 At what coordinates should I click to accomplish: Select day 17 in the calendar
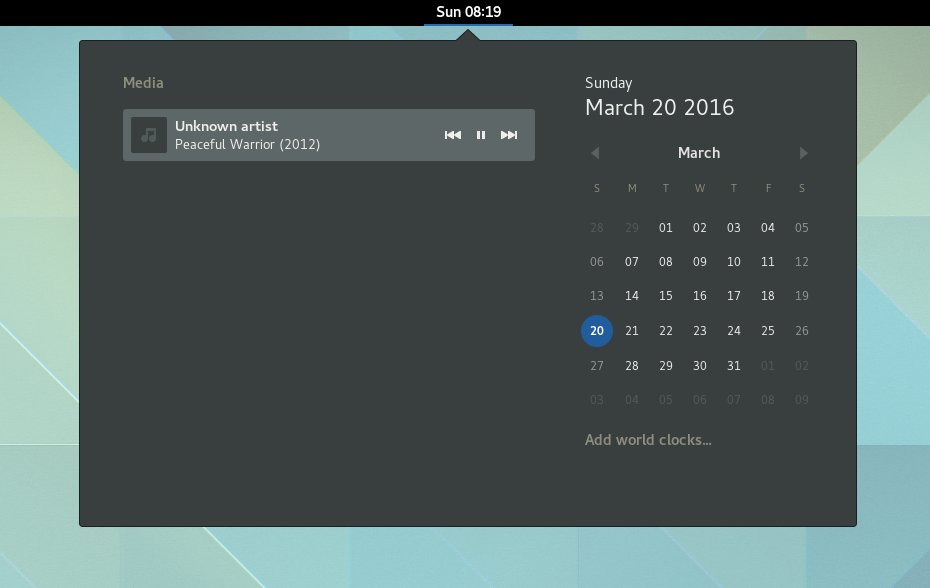pyautogui.click(x=734, y=295)
